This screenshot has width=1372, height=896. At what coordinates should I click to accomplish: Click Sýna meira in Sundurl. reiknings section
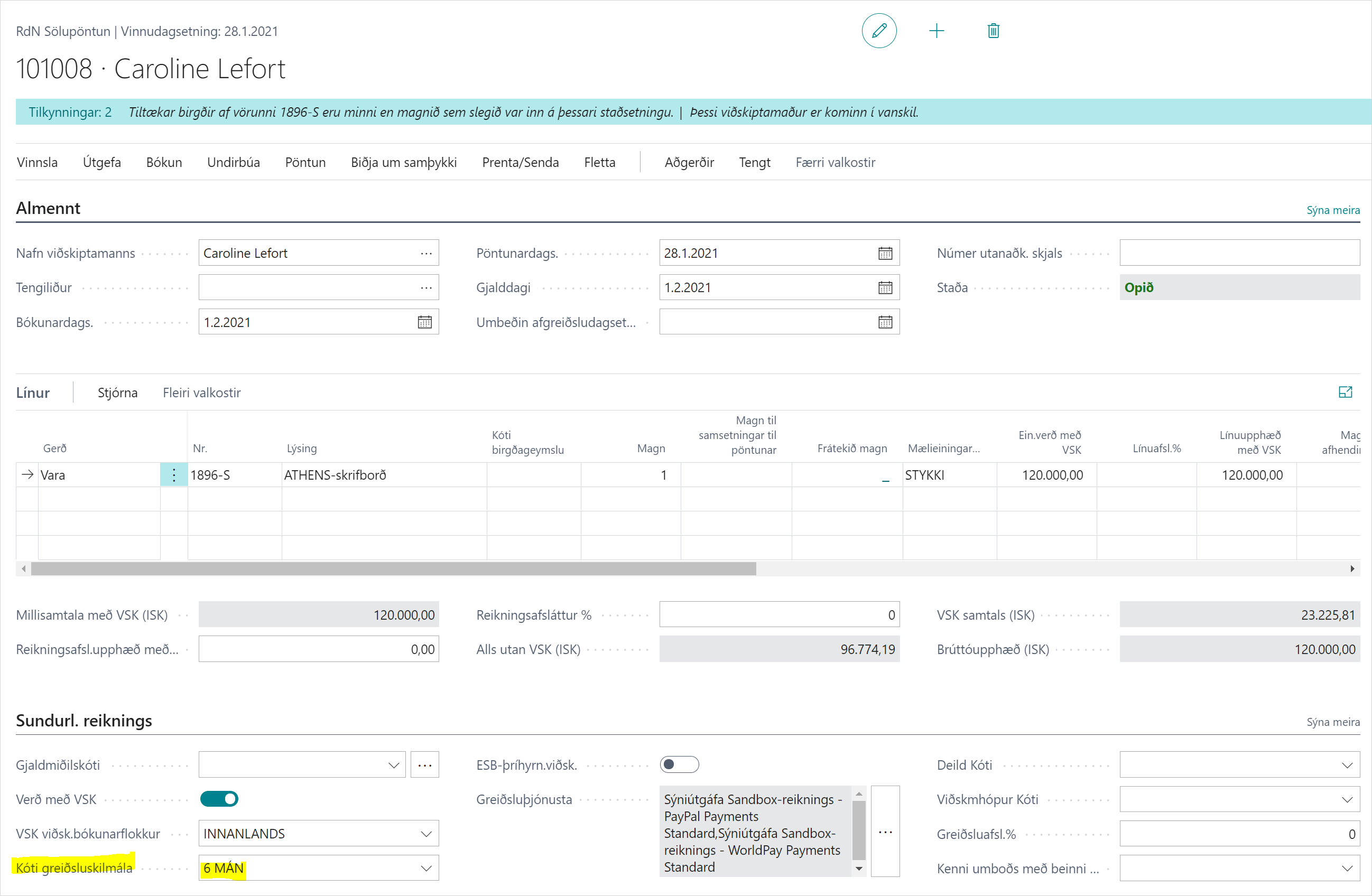tap(1333, 722)
